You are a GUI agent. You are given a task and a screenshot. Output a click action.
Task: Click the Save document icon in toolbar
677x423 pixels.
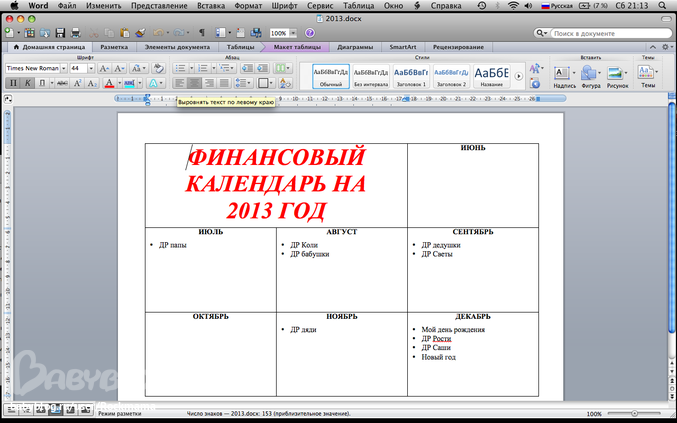click(x=61, y=33)
